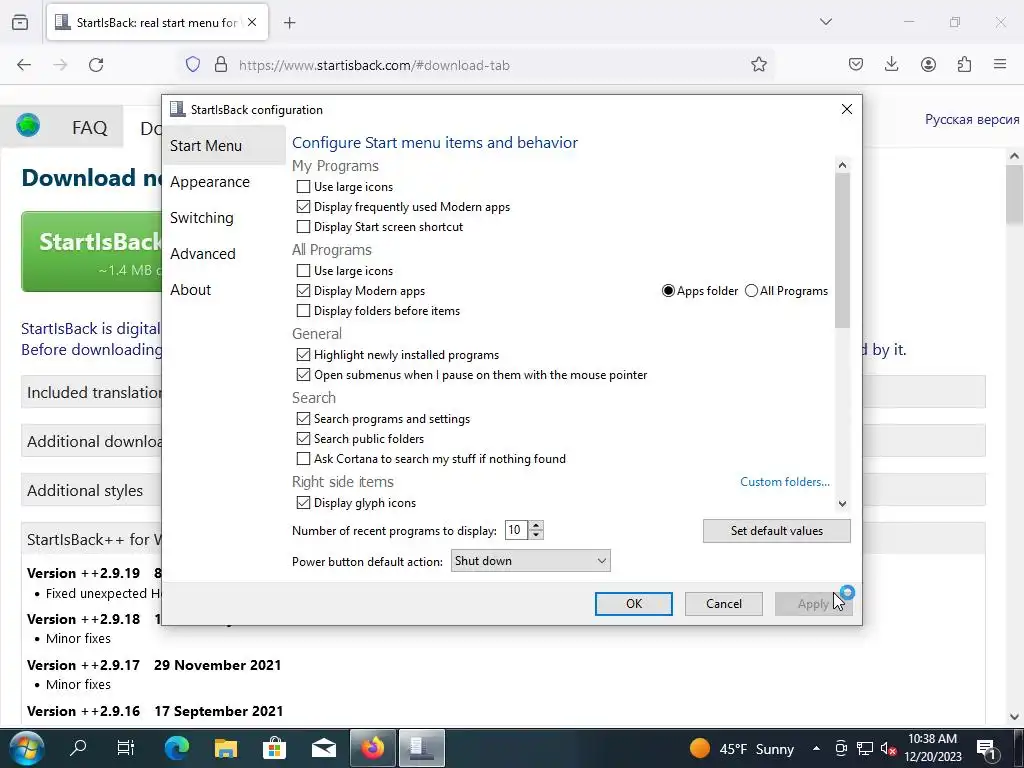
Task: Enable Use large icons under My Programs
Action: click(303, 187)
